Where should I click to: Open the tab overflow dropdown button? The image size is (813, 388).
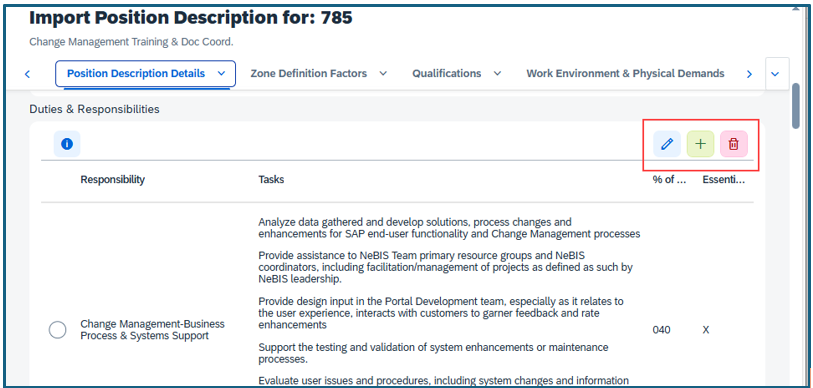click(776, 74)
